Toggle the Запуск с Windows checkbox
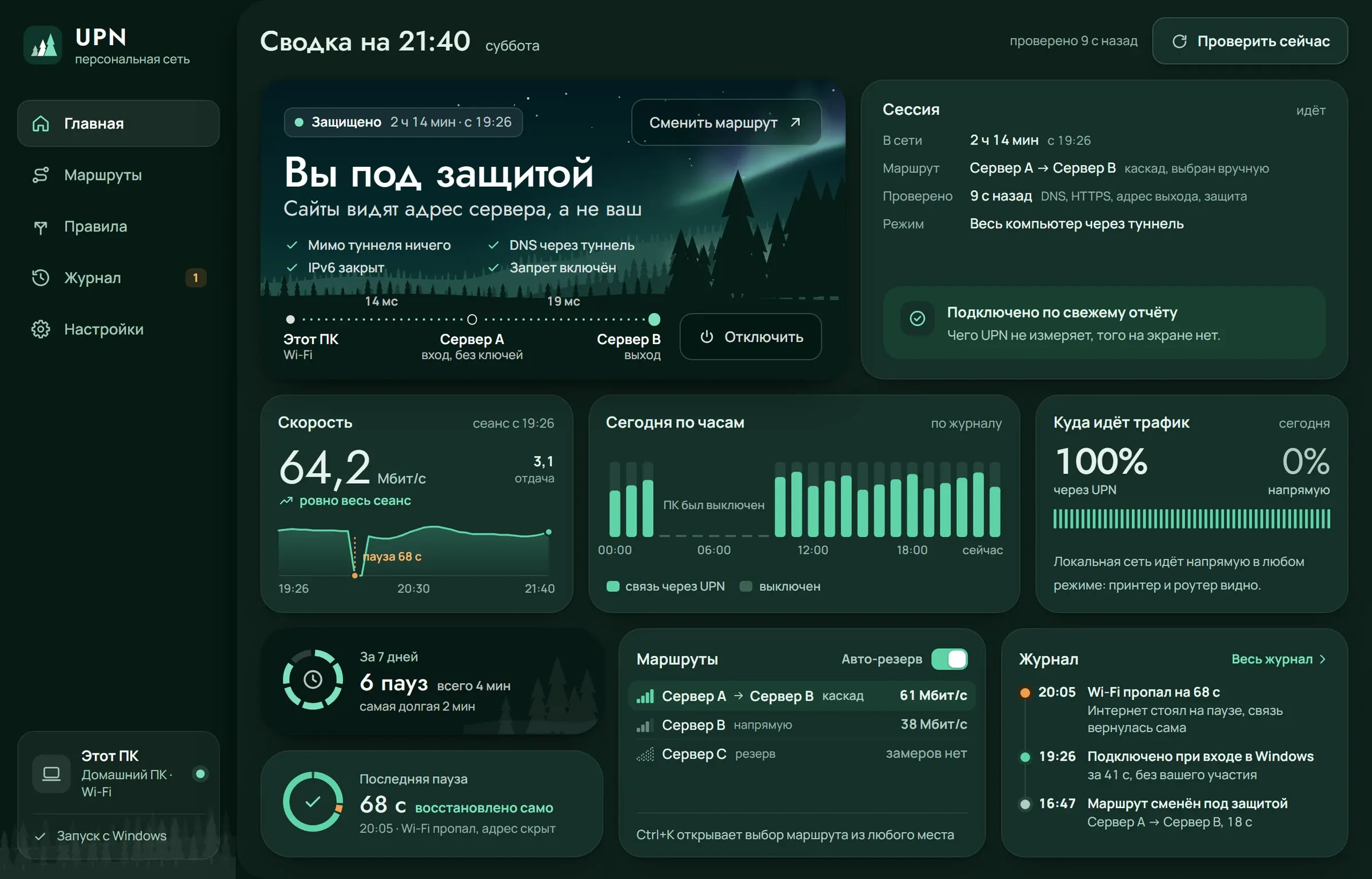Screen dimensions: 1372x879 click(40, 836)
